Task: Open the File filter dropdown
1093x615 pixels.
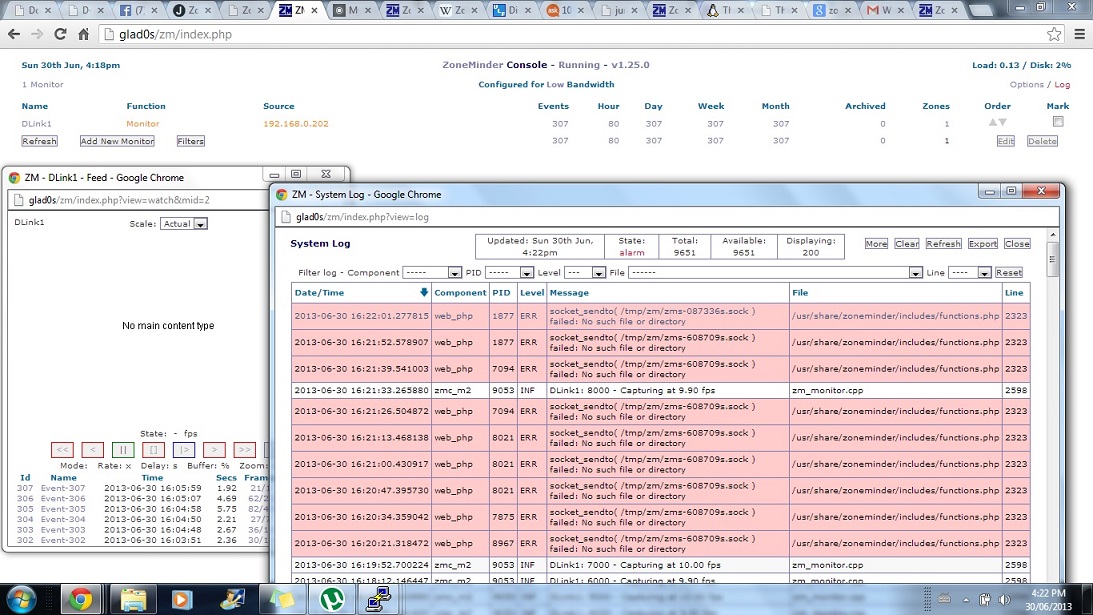Action: click(x=775, y=273)
